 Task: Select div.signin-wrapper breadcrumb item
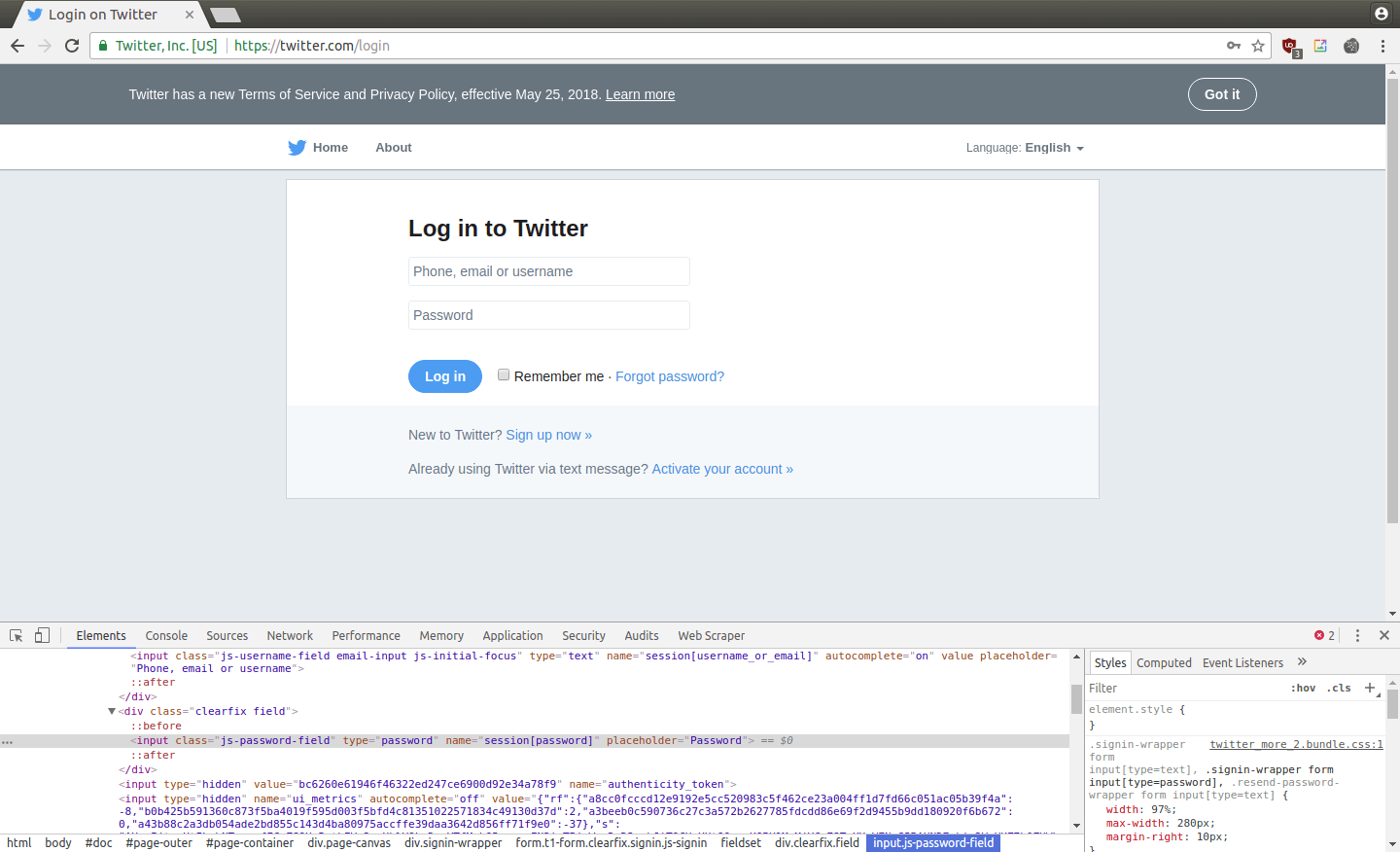pos(453,842)
